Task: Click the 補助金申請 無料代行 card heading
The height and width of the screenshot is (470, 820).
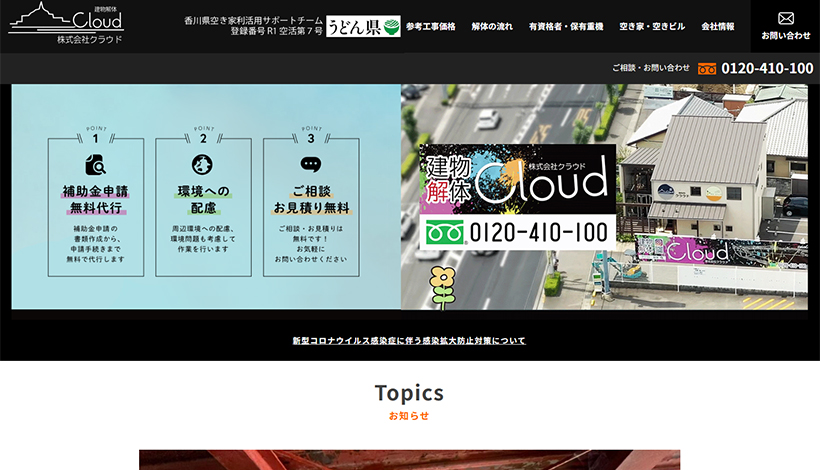Action: pyautogui.click(x=96, y=199)
